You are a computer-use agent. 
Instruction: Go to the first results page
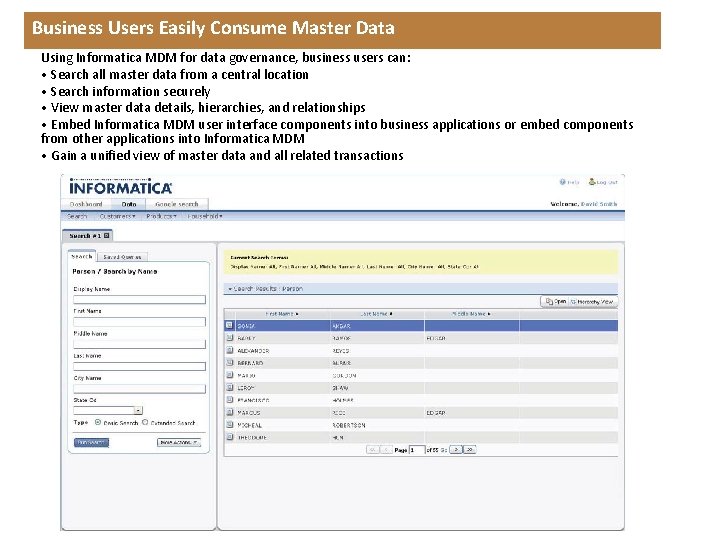click(x=372, y=450)
